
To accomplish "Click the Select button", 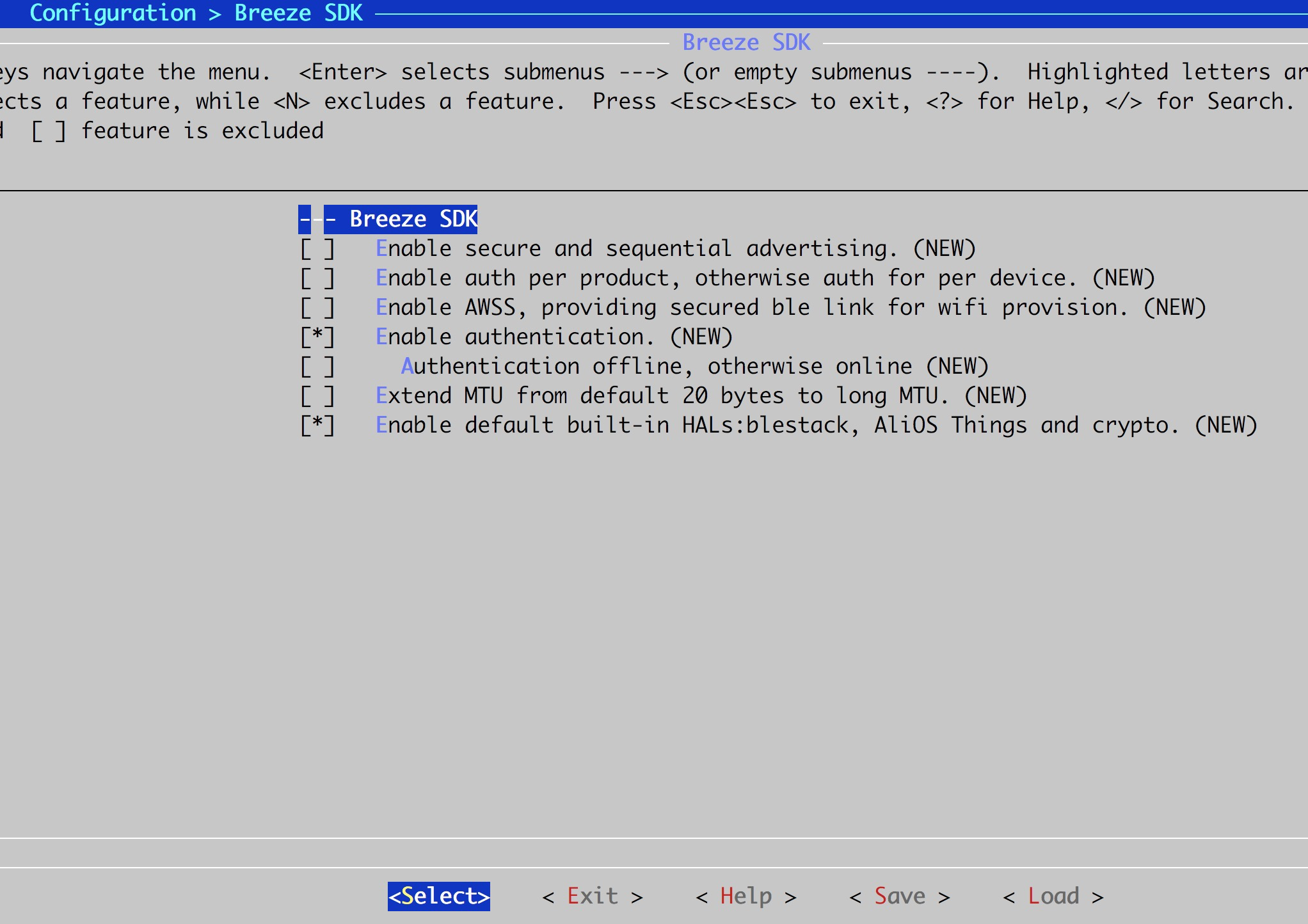I will pyautogui.click(x=439, y=896).
